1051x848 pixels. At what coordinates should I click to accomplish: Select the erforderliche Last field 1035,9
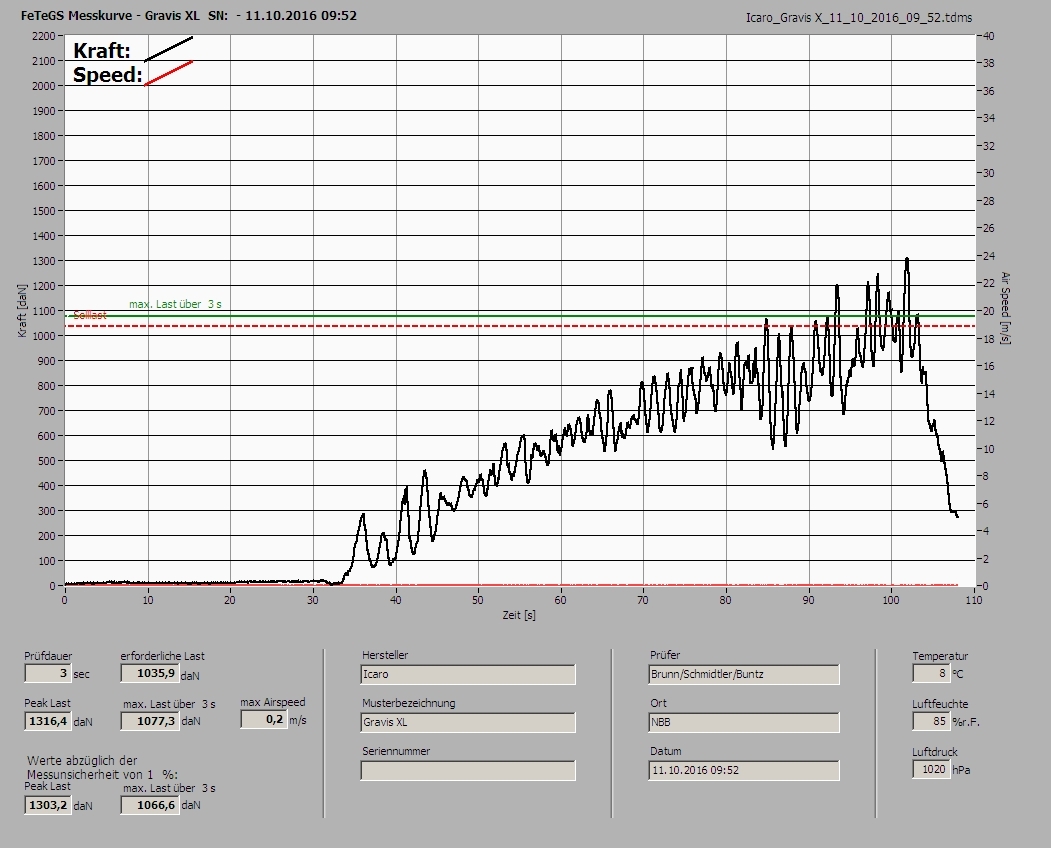(x=149, y=673)
